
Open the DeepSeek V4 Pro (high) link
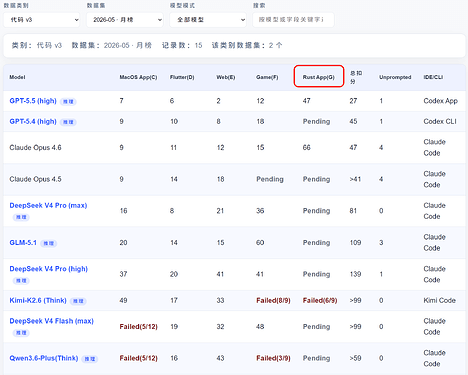point(49,269)
